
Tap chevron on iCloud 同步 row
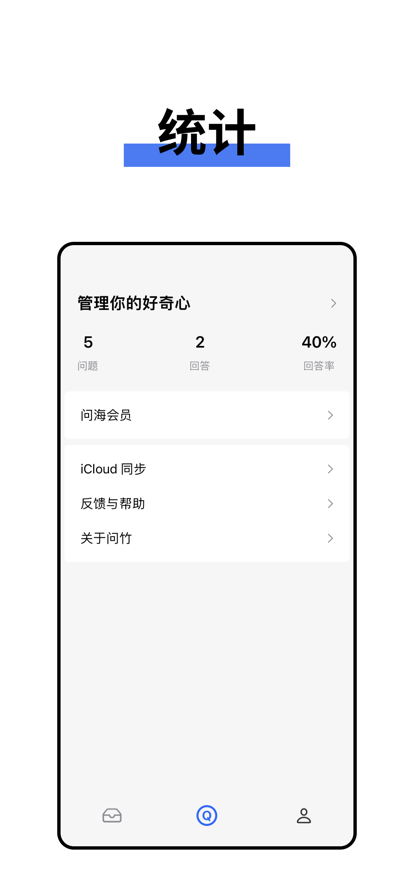point(330,469)
